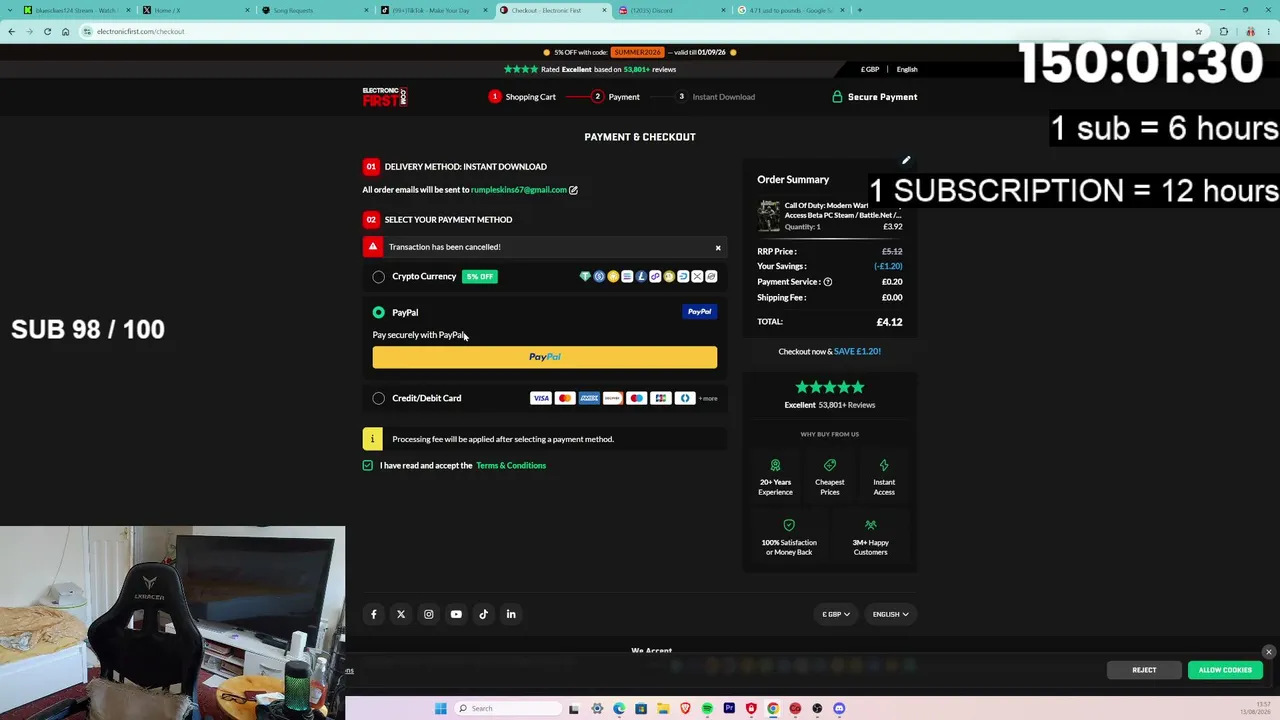
Task: Open OBS Studio from the taskbar
Action: click(x=817, y=709)
